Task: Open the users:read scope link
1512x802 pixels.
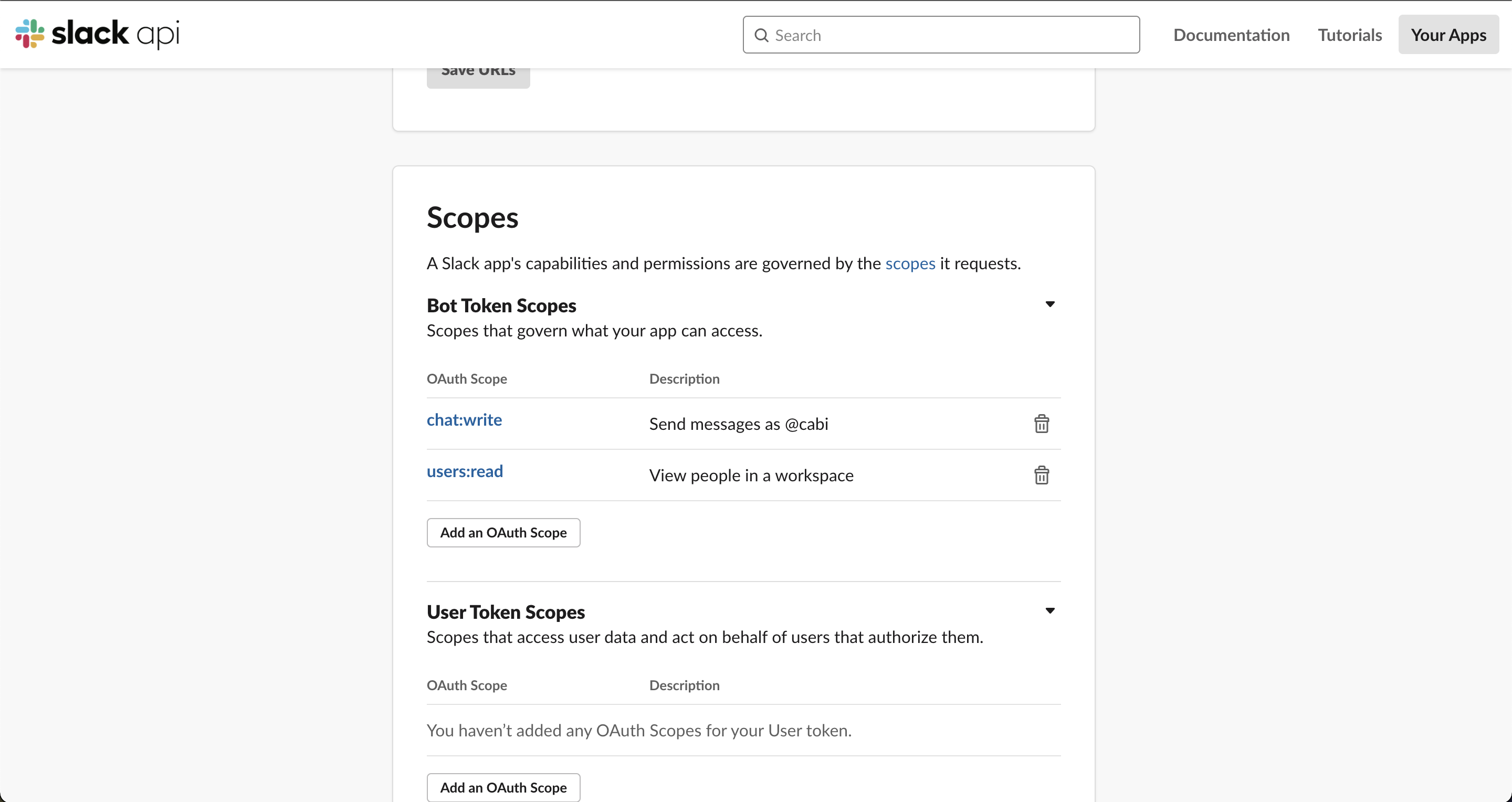Action: tap(464, 472)
